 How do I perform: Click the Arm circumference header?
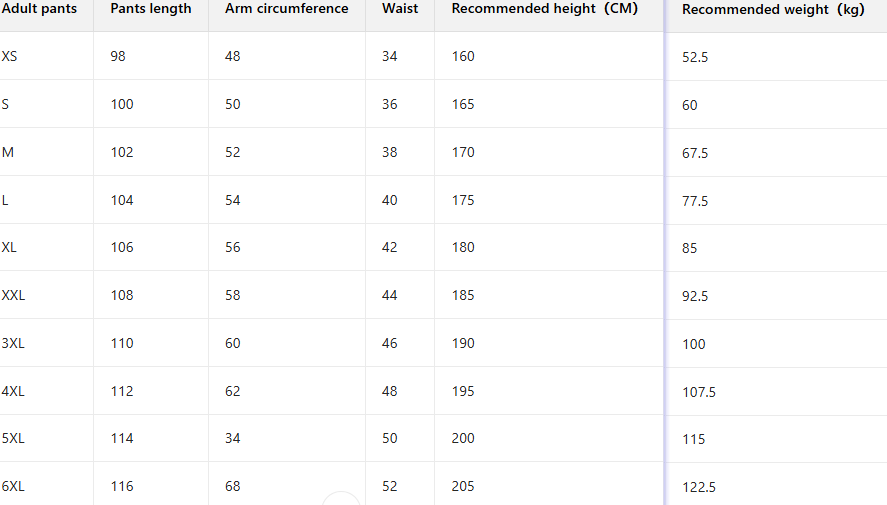click(287, 9)
